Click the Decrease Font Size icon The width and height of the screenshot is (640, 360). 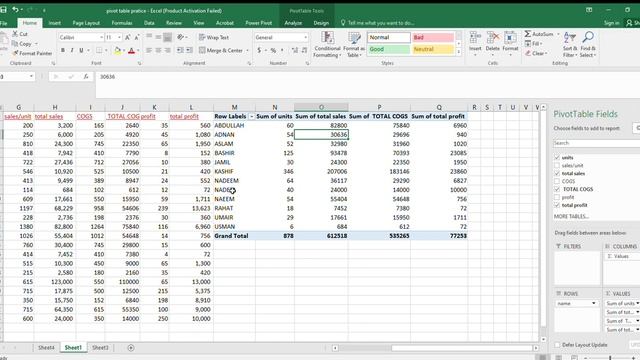[137, 37]
